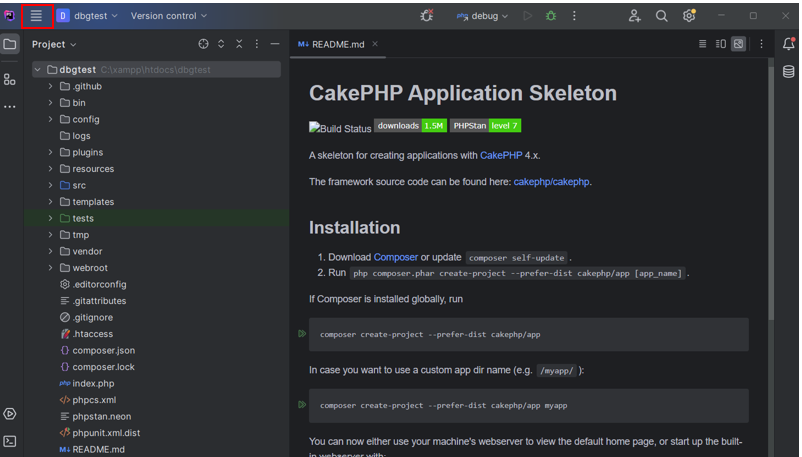Open the main hamburger menu
The height and width of the screenshot is (457, 802).
click(x=36, y=16)
